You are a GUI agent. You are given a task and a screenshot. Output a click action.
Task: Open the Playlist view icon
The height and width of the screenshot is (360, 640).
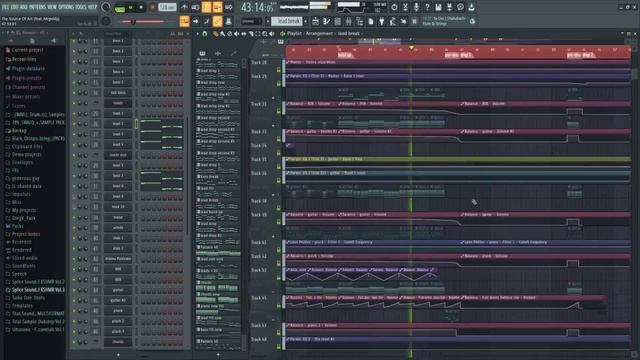click(x=316, y=21)
